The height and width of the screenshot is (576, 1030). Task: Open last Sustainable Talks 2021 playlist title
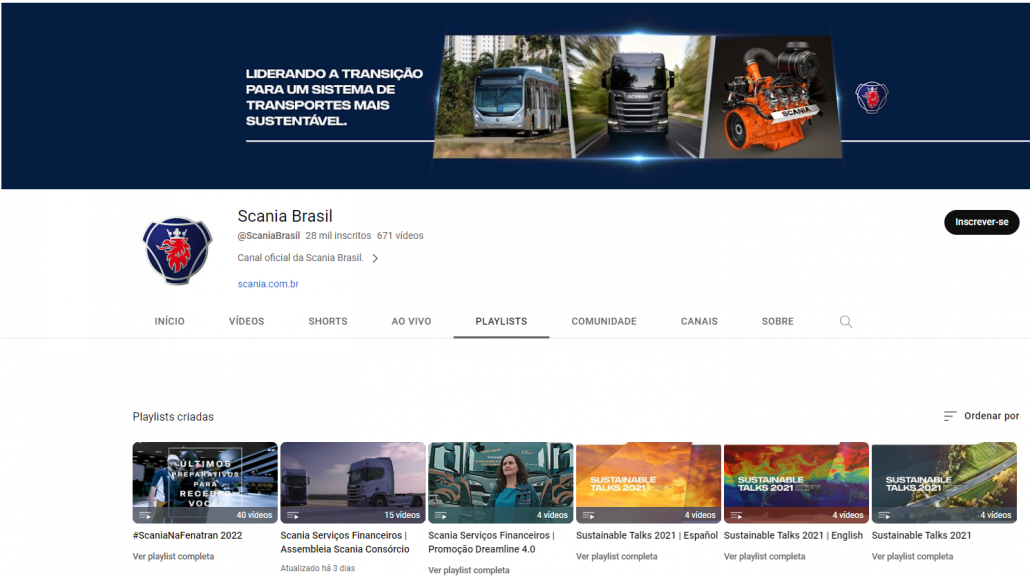pos(921,535)
